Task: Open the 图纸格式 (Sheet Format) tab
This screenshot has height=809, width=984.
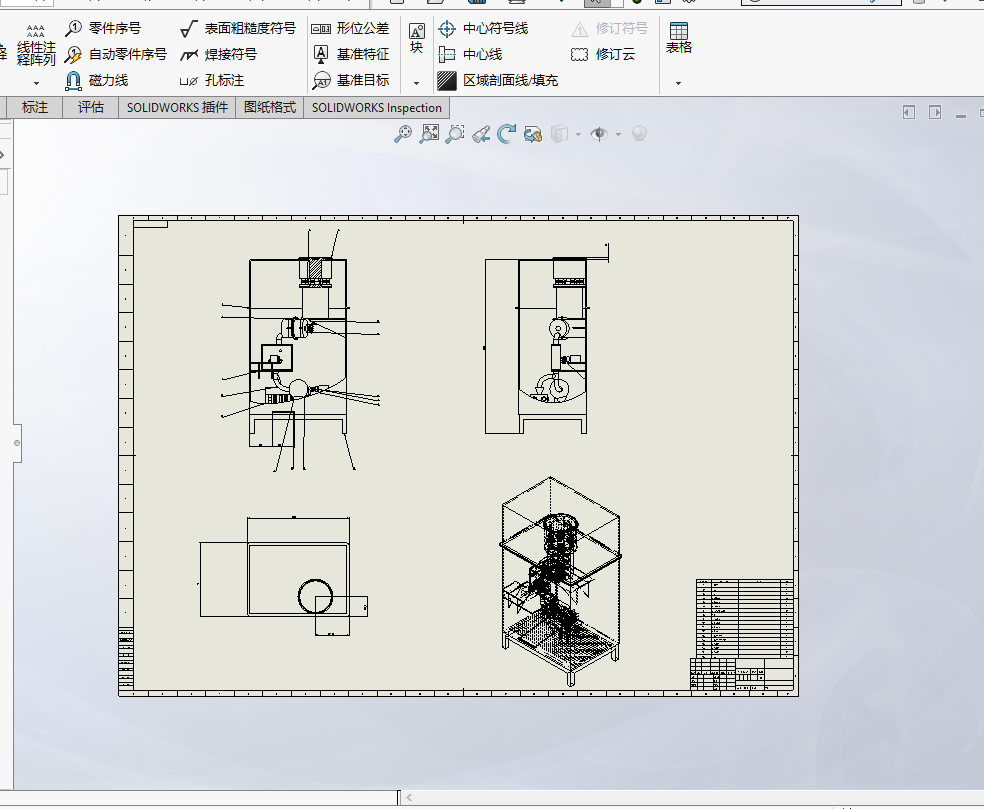Action: (x=270, y=107)
